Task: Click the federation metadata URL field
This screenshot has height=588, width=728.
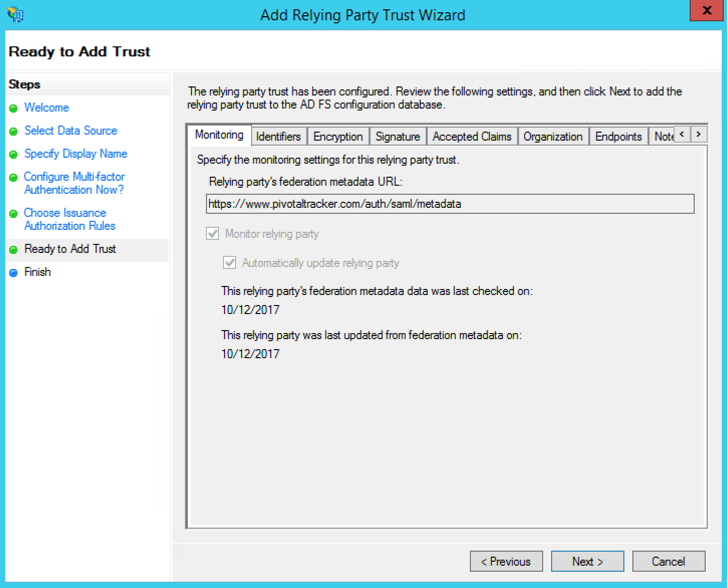Action: [x=450, y=204]
